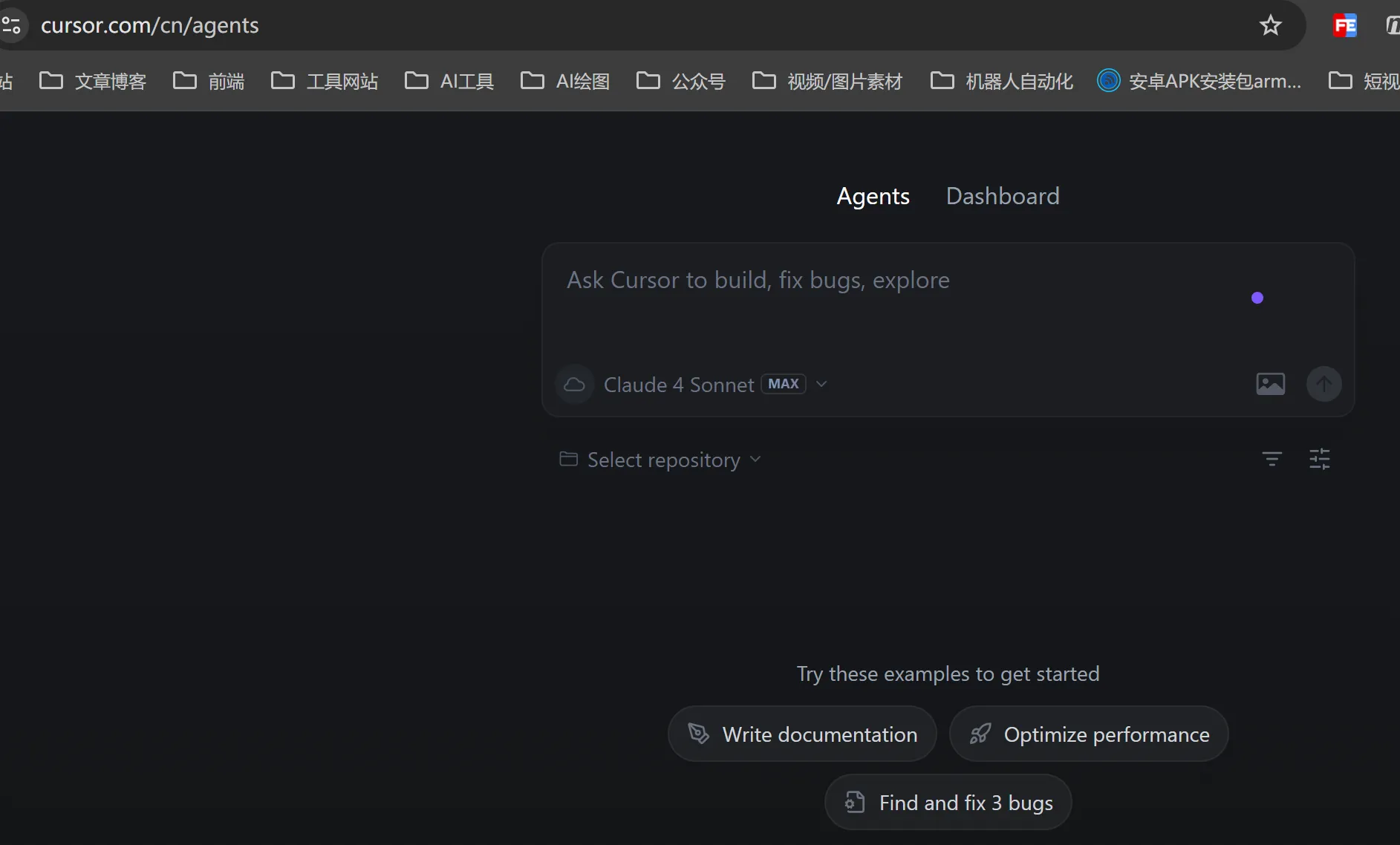Switch to the Dashboard tab
The width and height of the screenshot is (1400, 845).
pos(1002,196)
